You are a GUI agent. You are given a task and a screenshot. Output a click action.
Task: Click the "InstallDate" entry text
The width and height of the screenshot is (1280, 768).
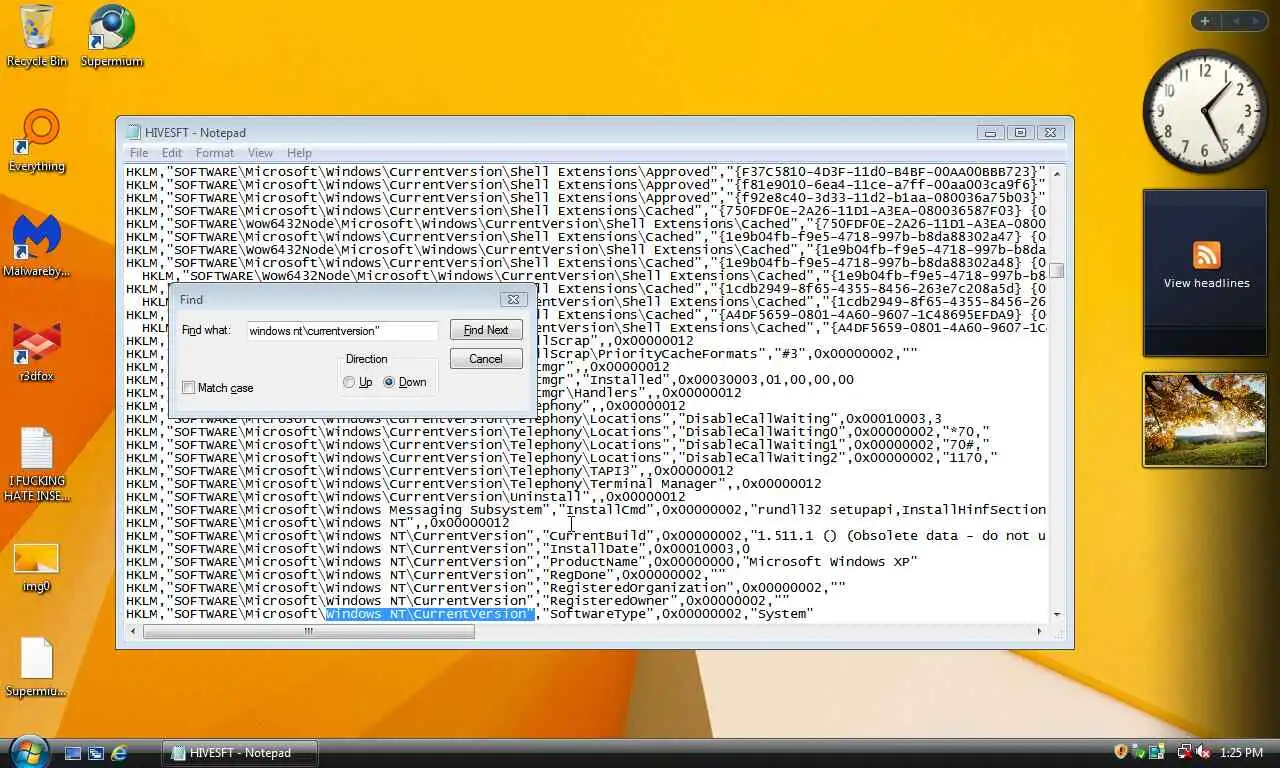click(594, 549)
